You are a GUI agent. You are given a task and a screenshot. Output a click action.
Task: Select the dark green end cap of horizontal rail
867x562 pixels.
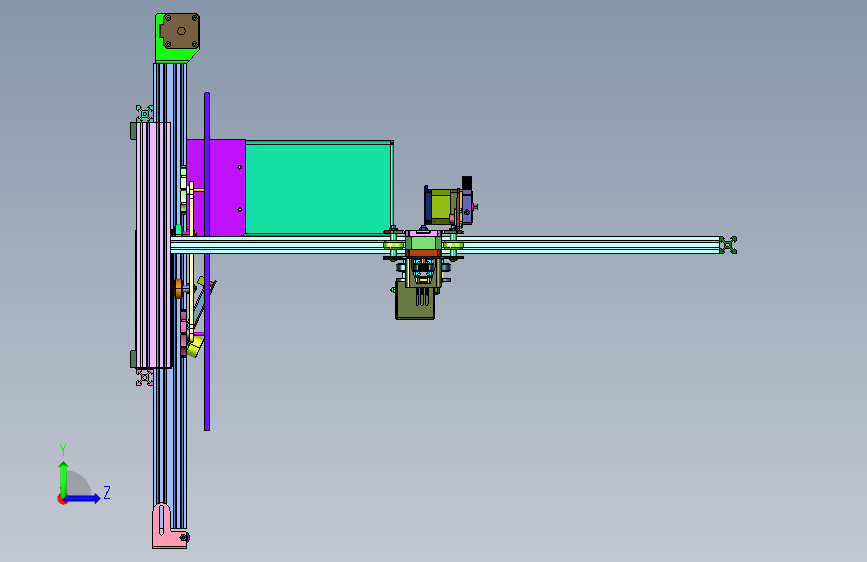(728, 245)
